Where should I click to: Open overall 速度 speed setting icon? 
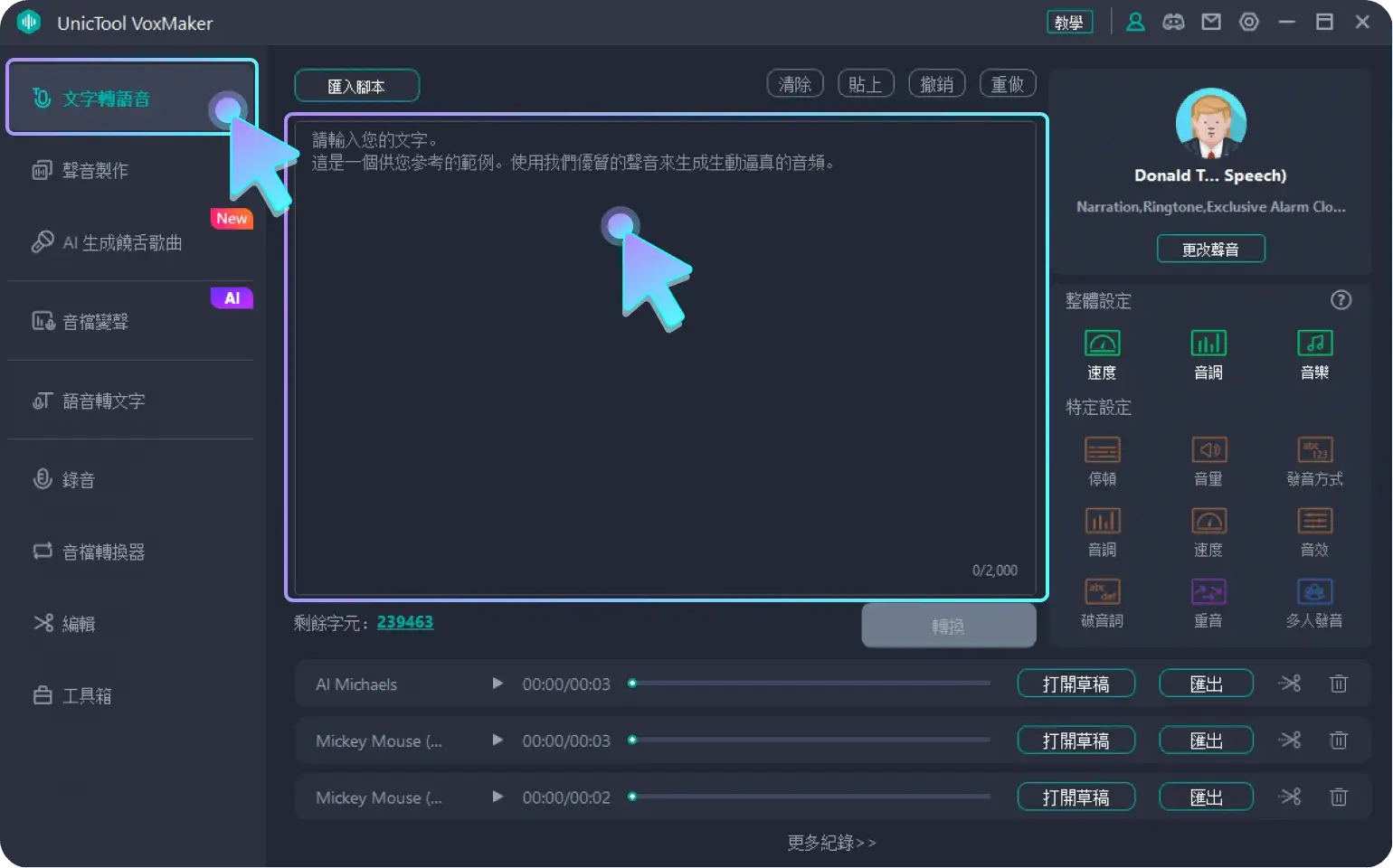1102,344
